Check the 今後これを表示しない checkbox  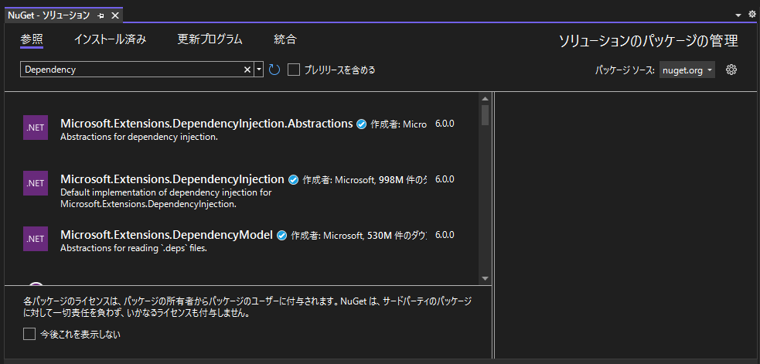click(30, 334)
